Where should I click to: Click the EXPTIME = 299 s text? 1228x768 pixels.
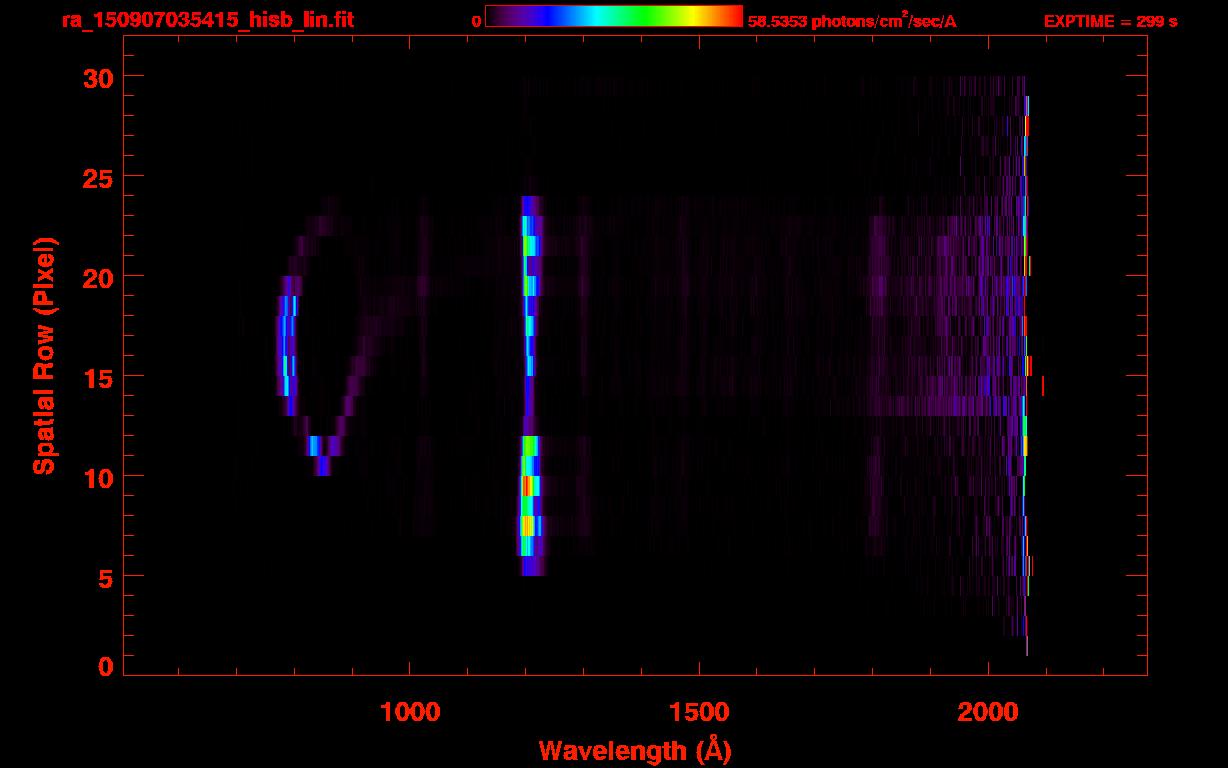pos(1110,21)
